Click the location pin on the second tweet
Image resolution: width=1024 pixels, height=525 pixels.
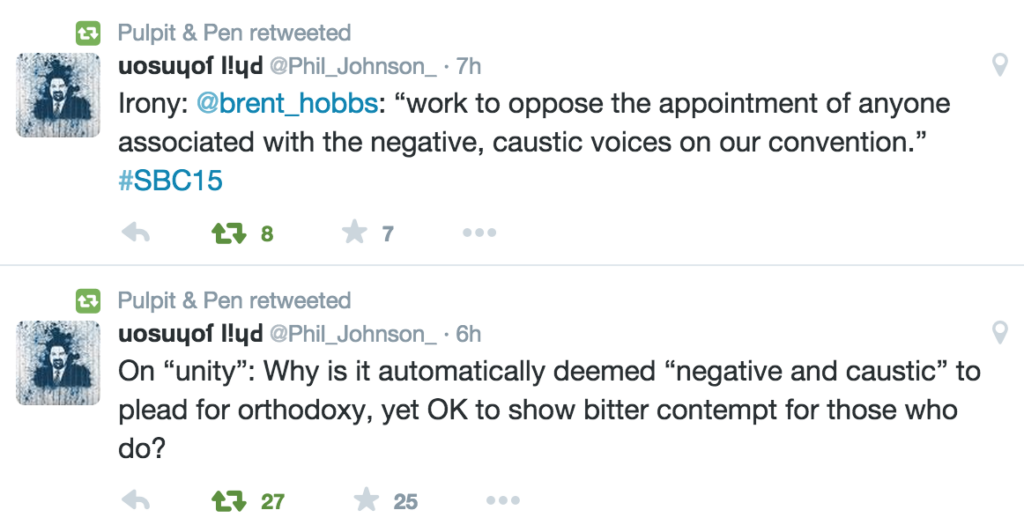1000,332
